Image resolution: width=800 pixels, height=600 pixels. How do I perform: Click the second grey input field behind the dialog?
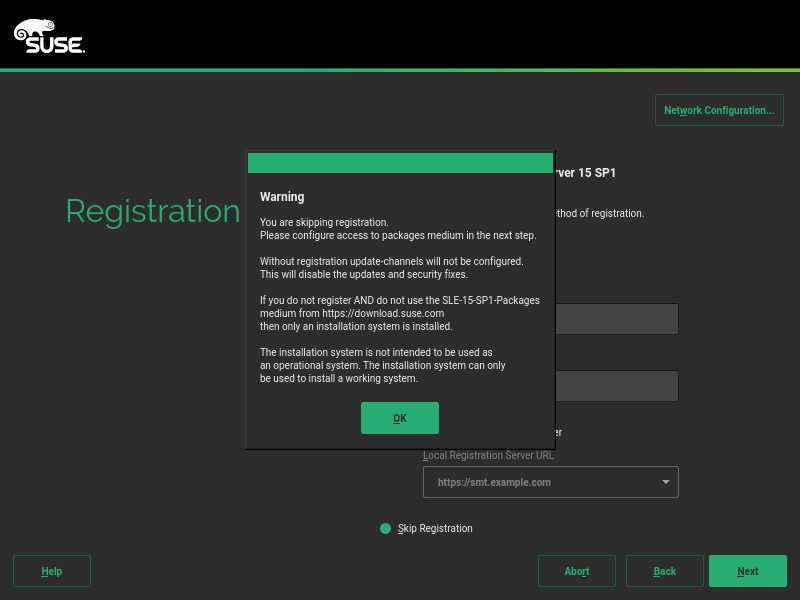[616, 386]
